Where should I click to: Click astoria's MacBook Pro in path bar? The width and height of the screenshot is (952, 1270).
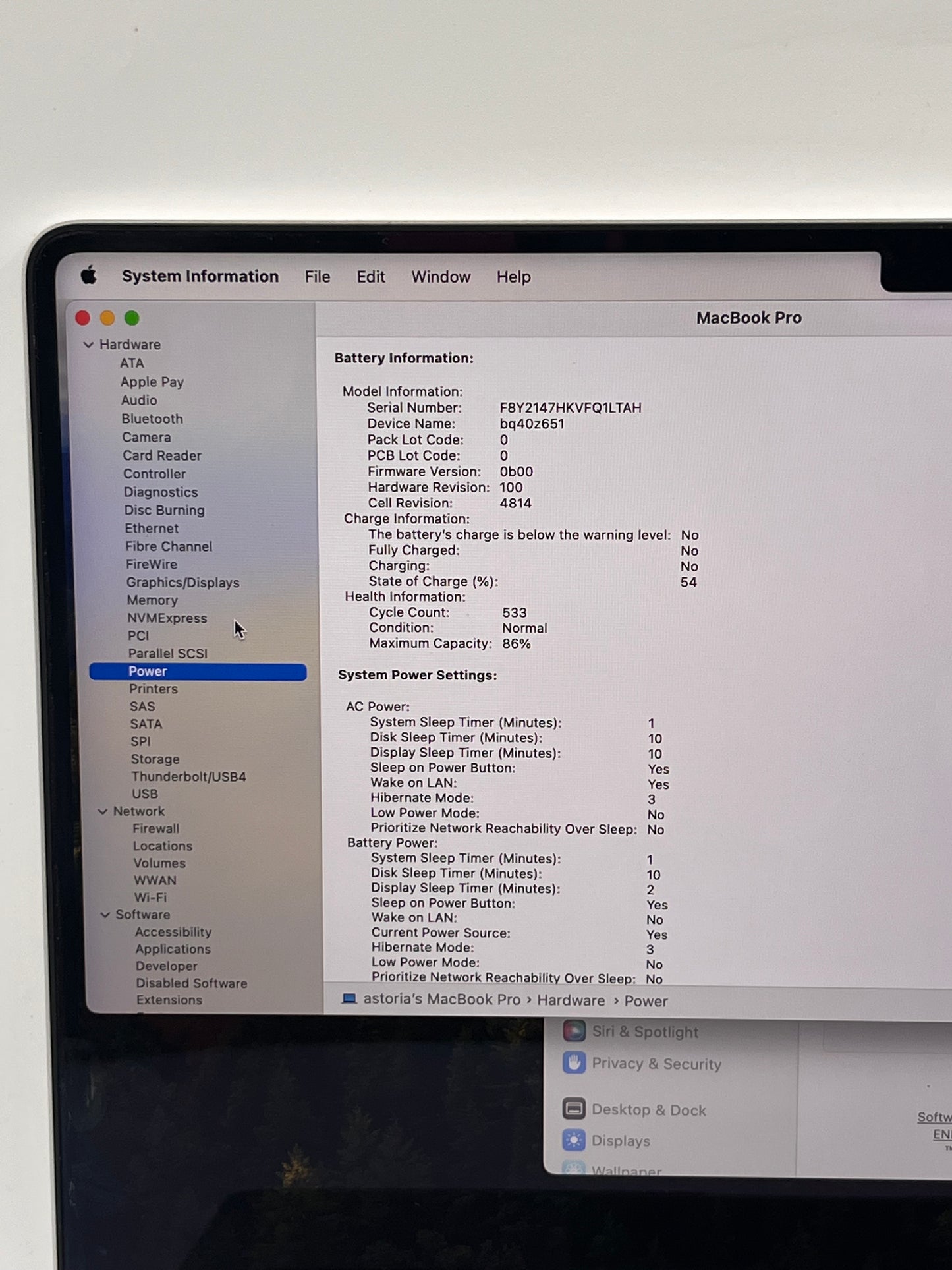click(x=442, y=1000)
